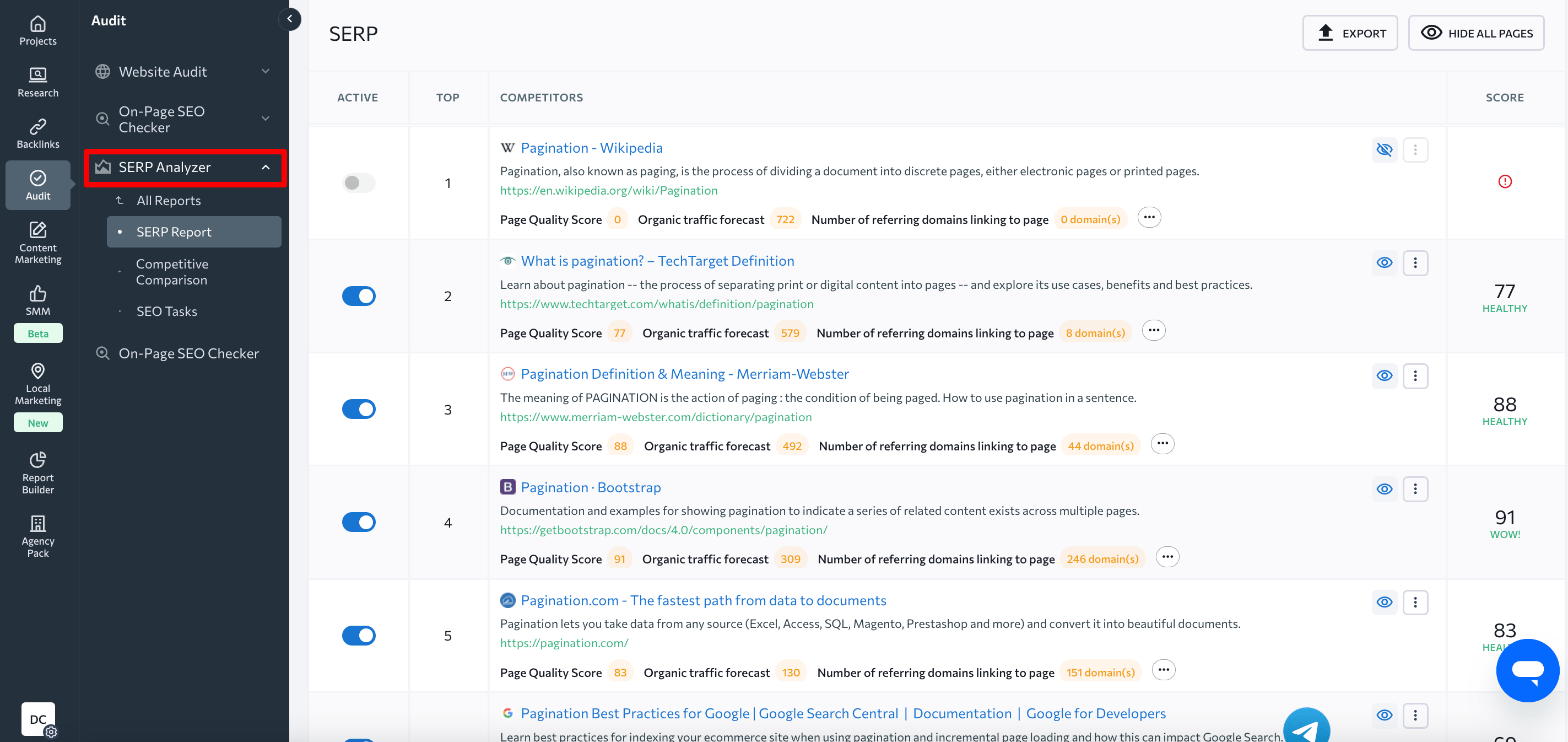Open the Research section

pos(37,82)
